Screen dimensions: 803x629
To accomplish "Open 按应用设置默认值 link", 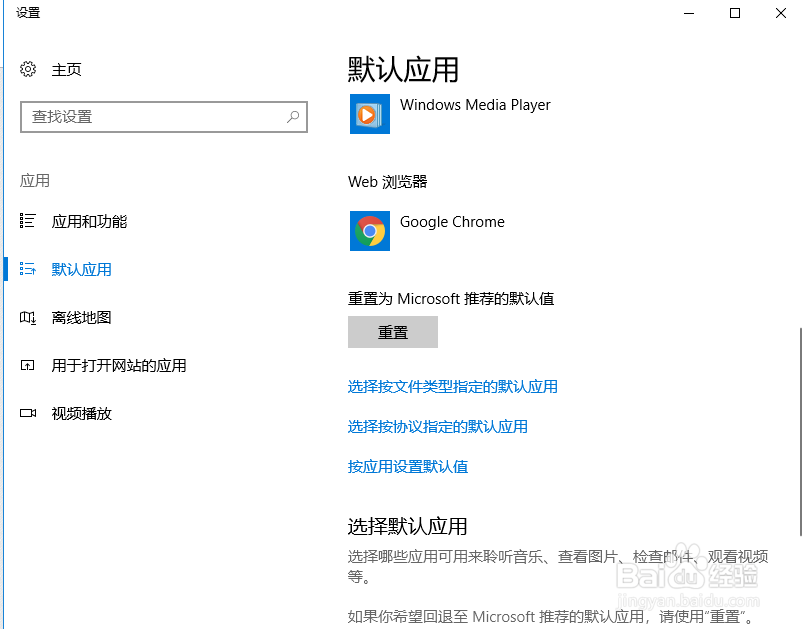I will [408, 466].
